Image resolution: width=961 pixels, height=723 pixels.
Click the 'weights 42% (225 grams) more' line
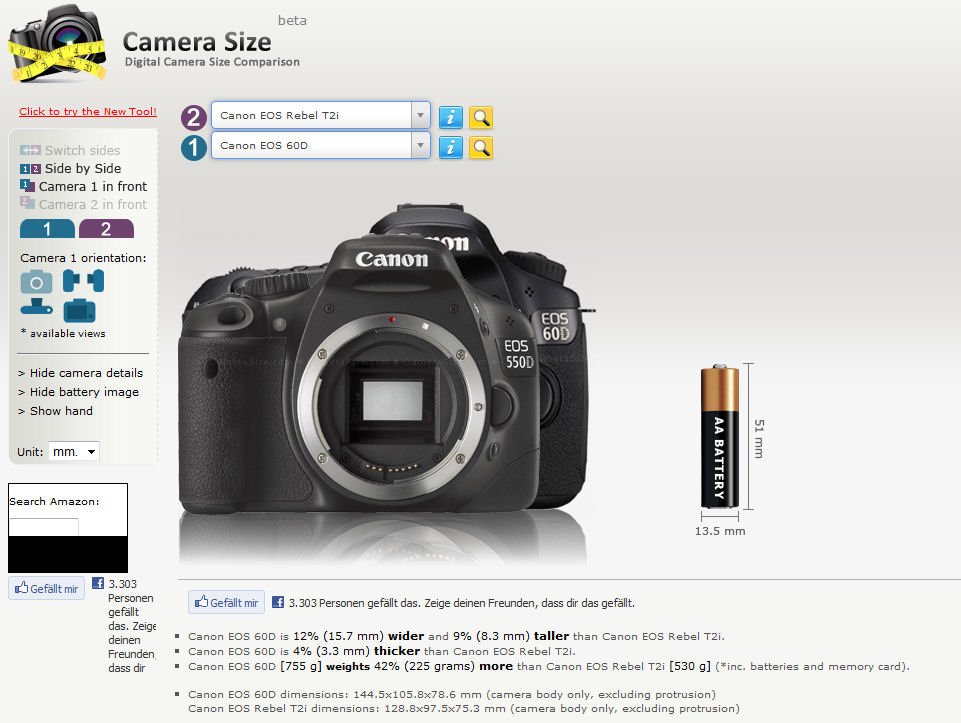coord(549,666)
